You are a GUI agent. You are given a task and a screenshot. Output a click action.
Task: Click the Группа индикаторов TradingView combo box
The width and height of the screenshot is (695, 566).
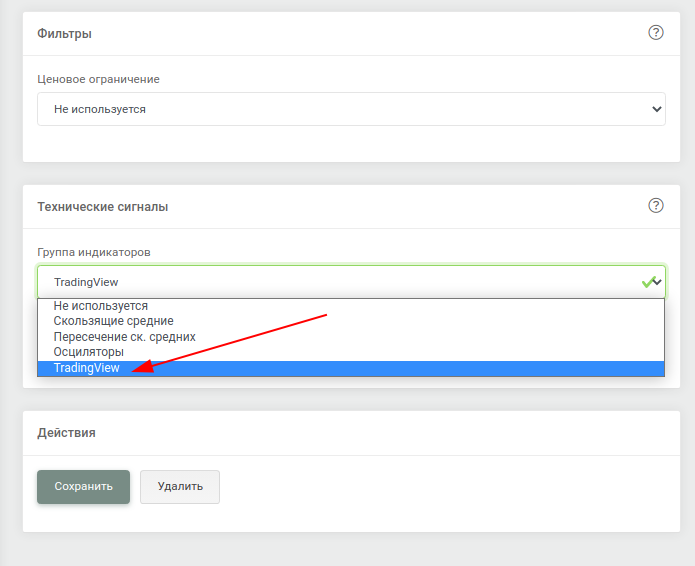pyautogui.click(x=351, y=282)
